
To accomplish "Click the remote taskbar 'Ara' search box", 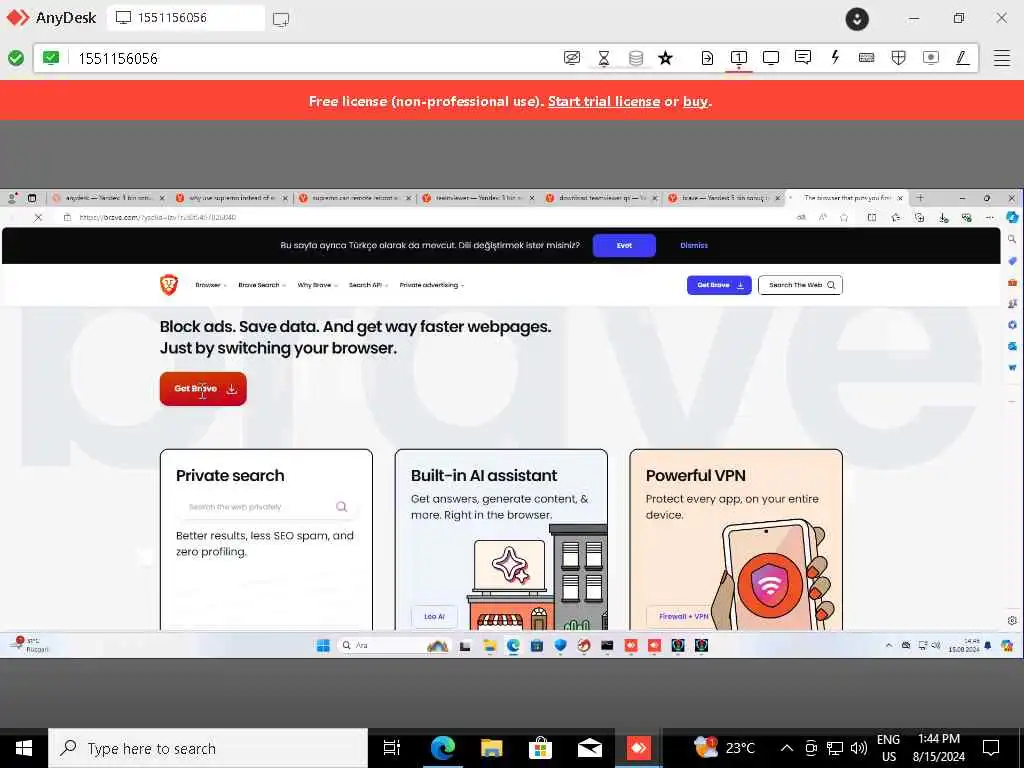I will [392, 645].
